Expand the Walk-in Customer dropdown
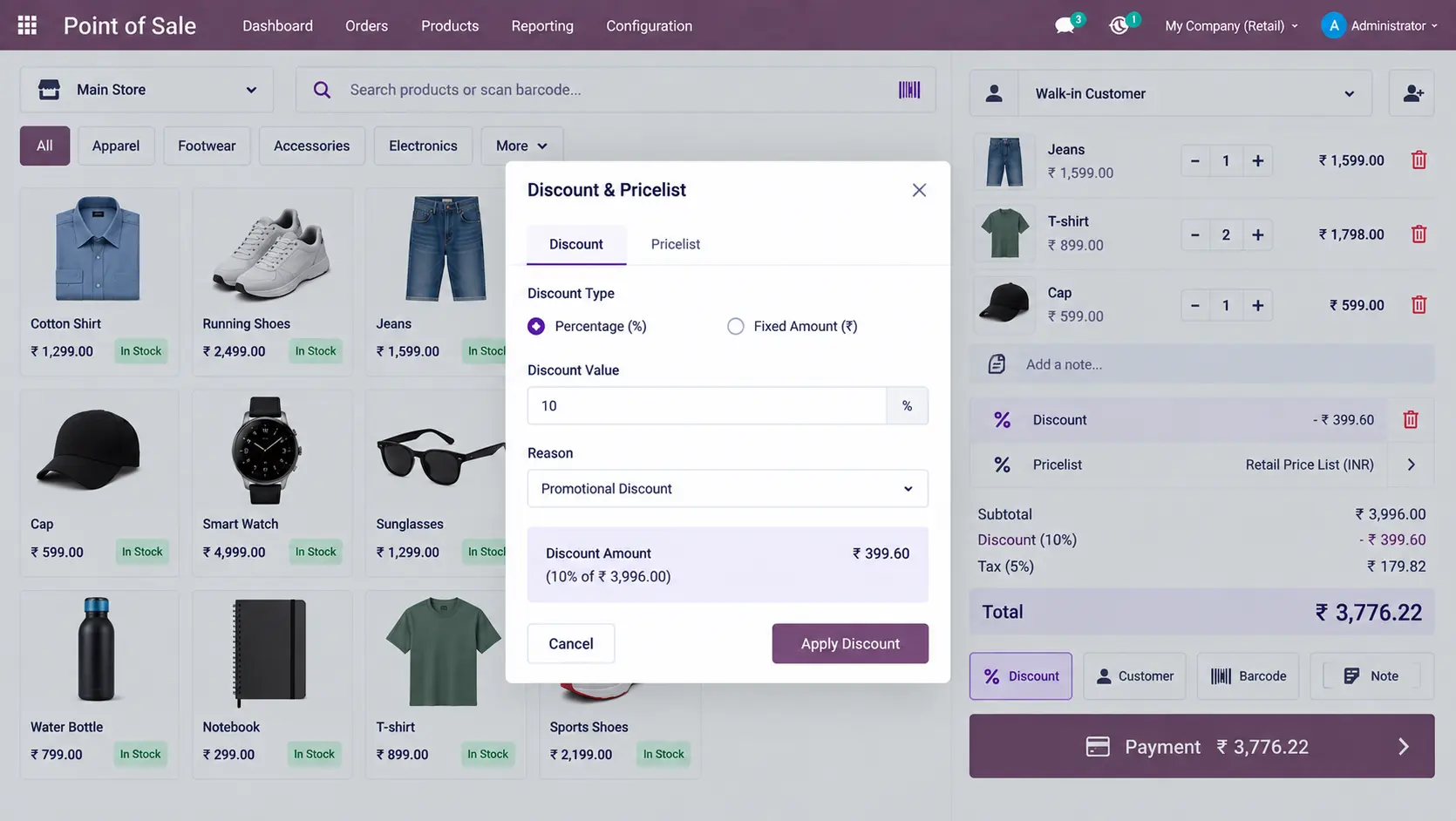 pos(1194,93)
